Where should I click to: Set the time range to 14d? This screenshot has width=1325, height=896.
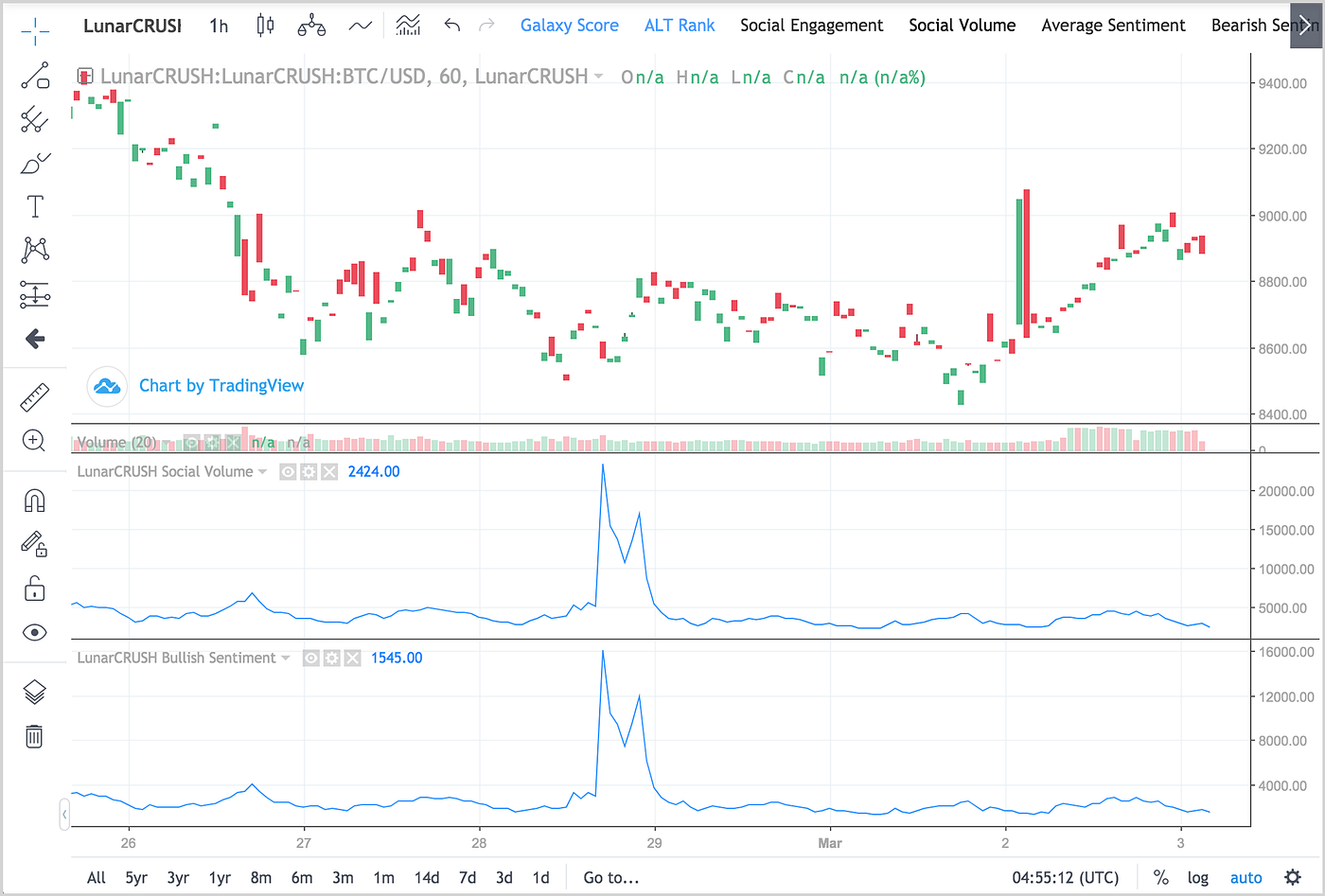pyautogui.click(x=427, y=878)
